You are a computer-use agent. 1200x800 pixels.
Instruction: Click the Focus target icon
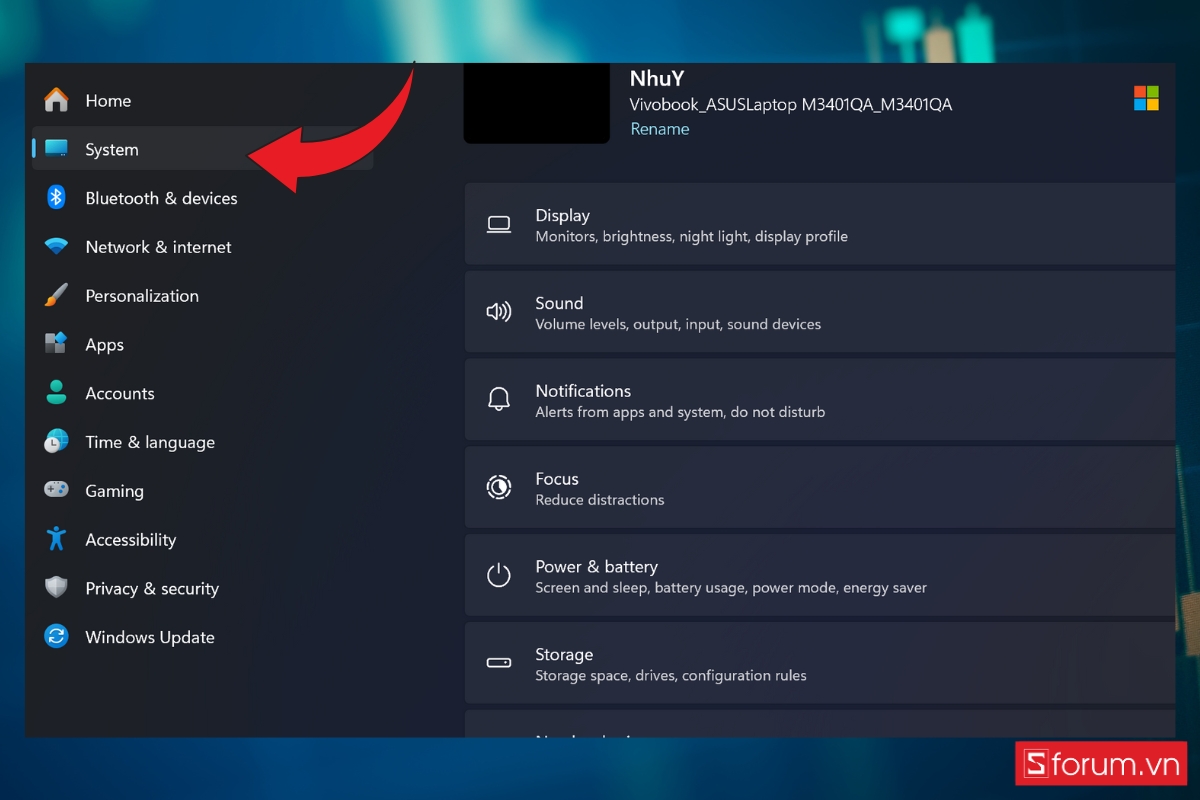pyautogui.click(x=499, y=488)
